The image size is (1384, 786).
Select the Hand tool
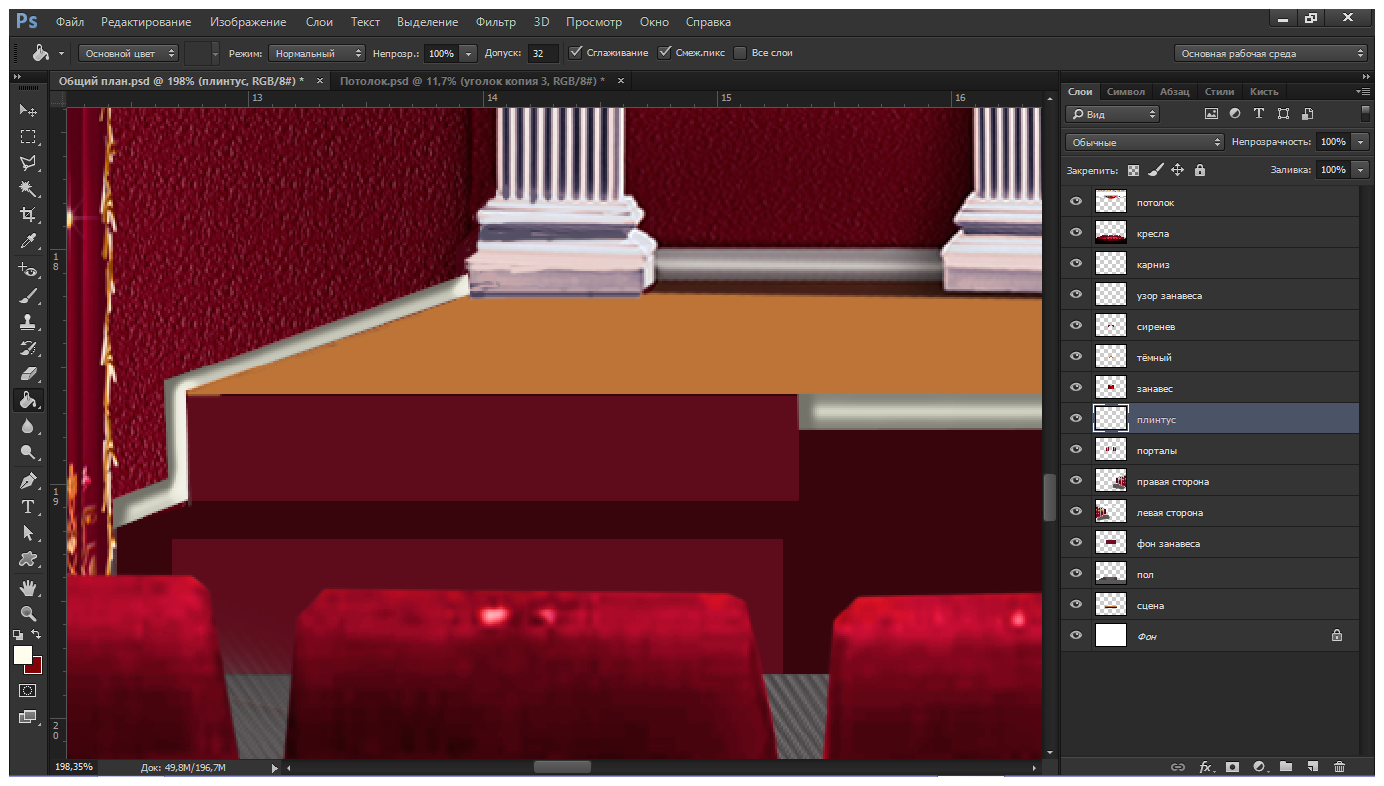pos(28,587)
